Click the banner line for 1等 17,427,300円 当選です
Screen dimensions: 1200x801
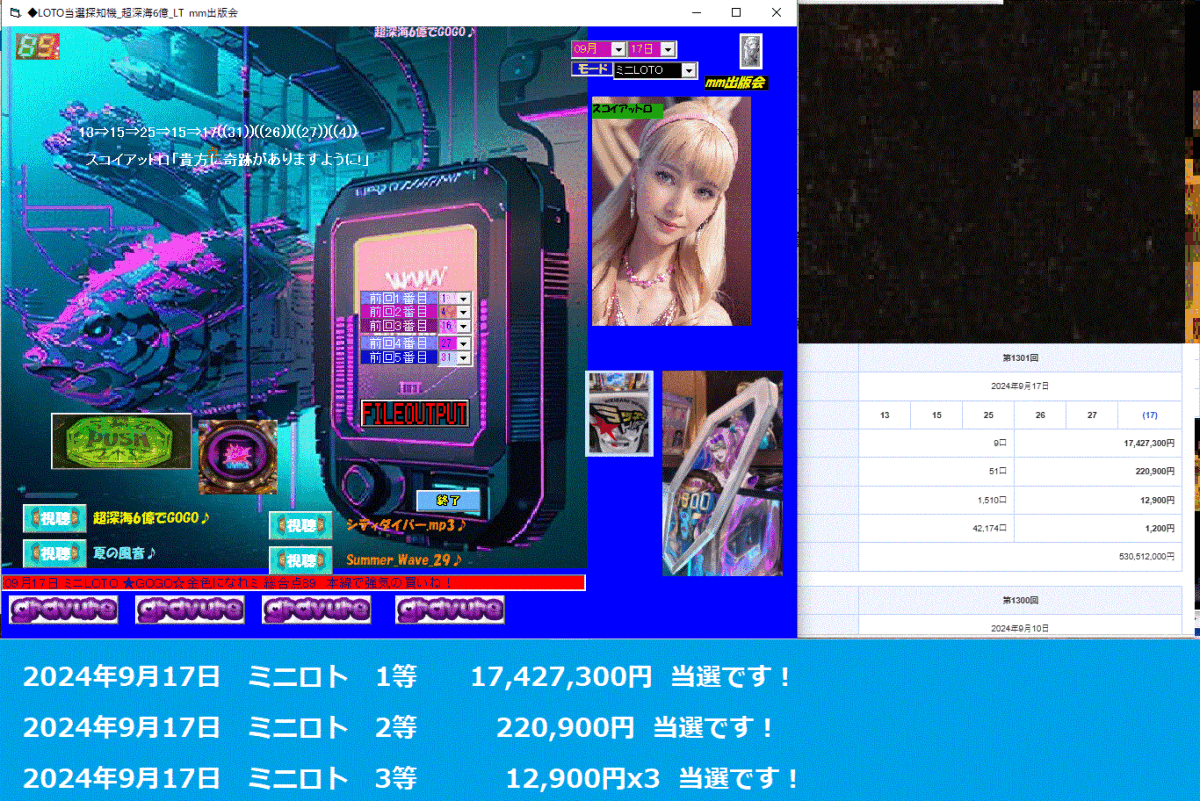(x=409, y=678)
